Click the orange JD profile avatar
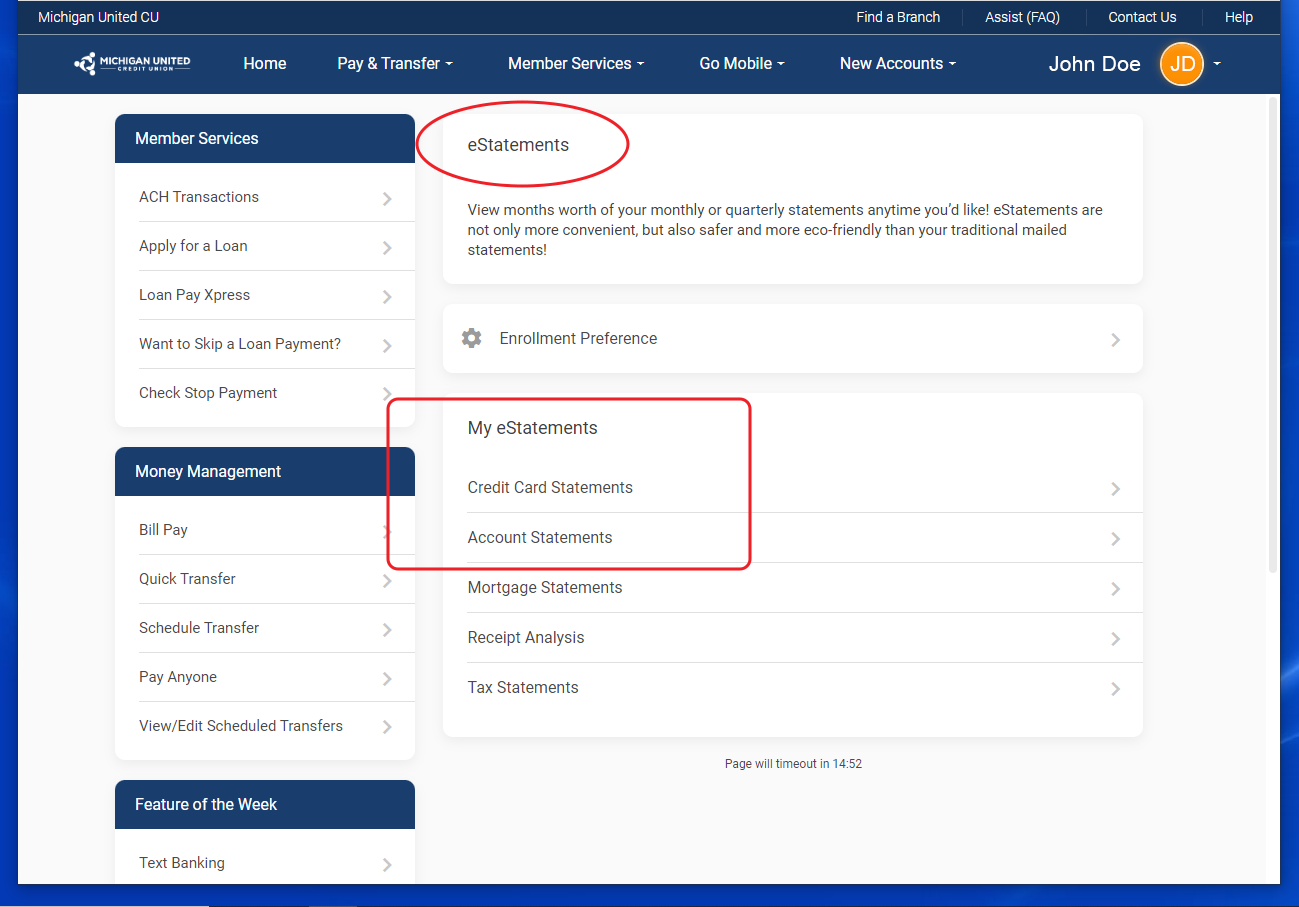Image resolution: width=1299 pixels, height=907 pixels. [1181, 64]
